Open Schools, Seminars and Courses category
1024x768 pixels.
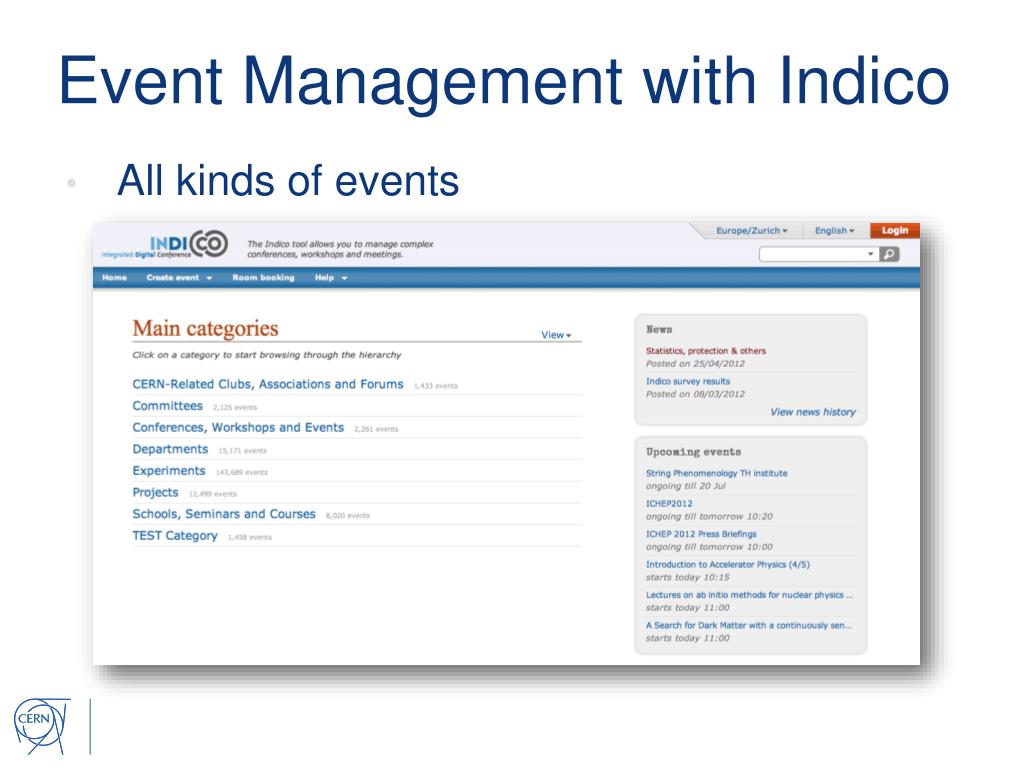(224, 514)
